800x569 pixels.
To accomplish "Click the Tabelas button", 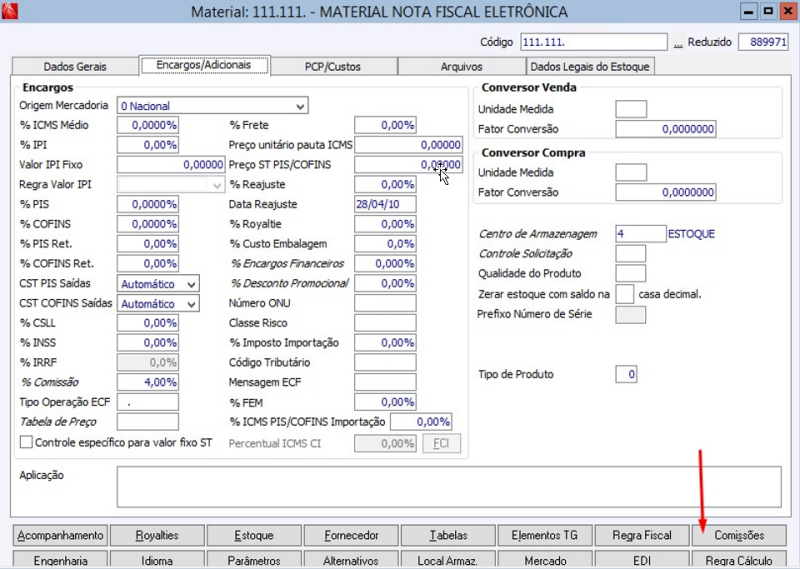I will click(x=448, y=535).
